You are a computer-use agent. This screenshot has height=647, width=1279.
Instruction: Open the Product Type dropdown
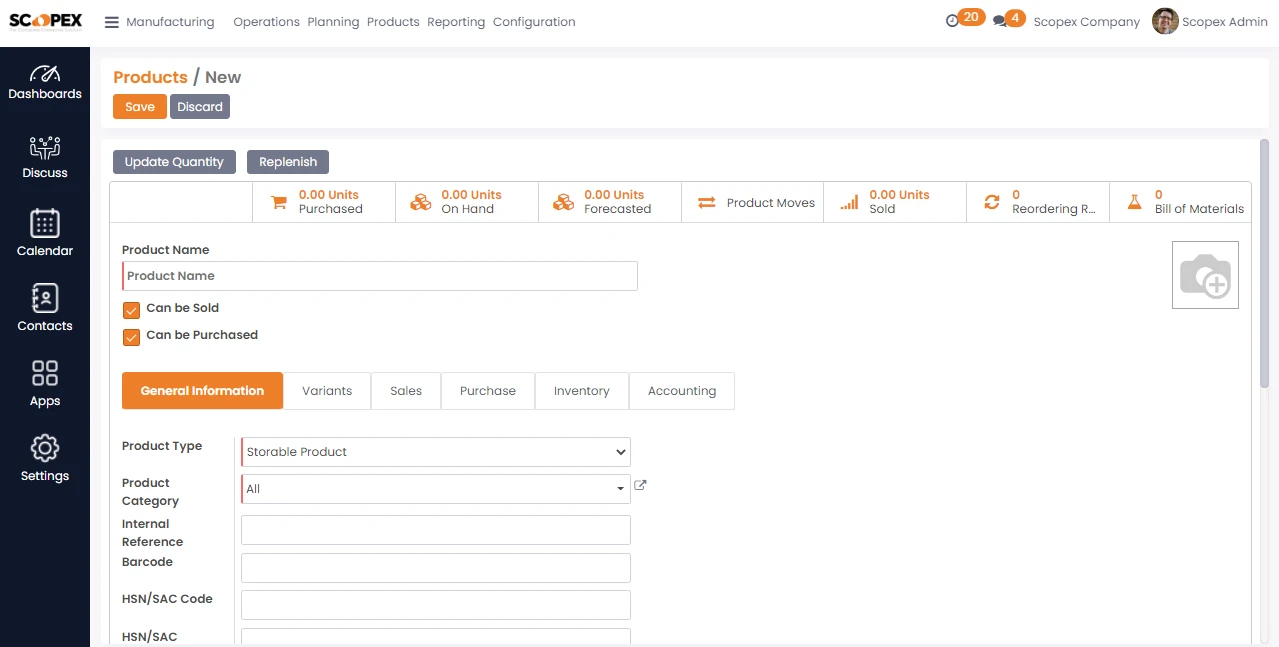coord(436,452)
